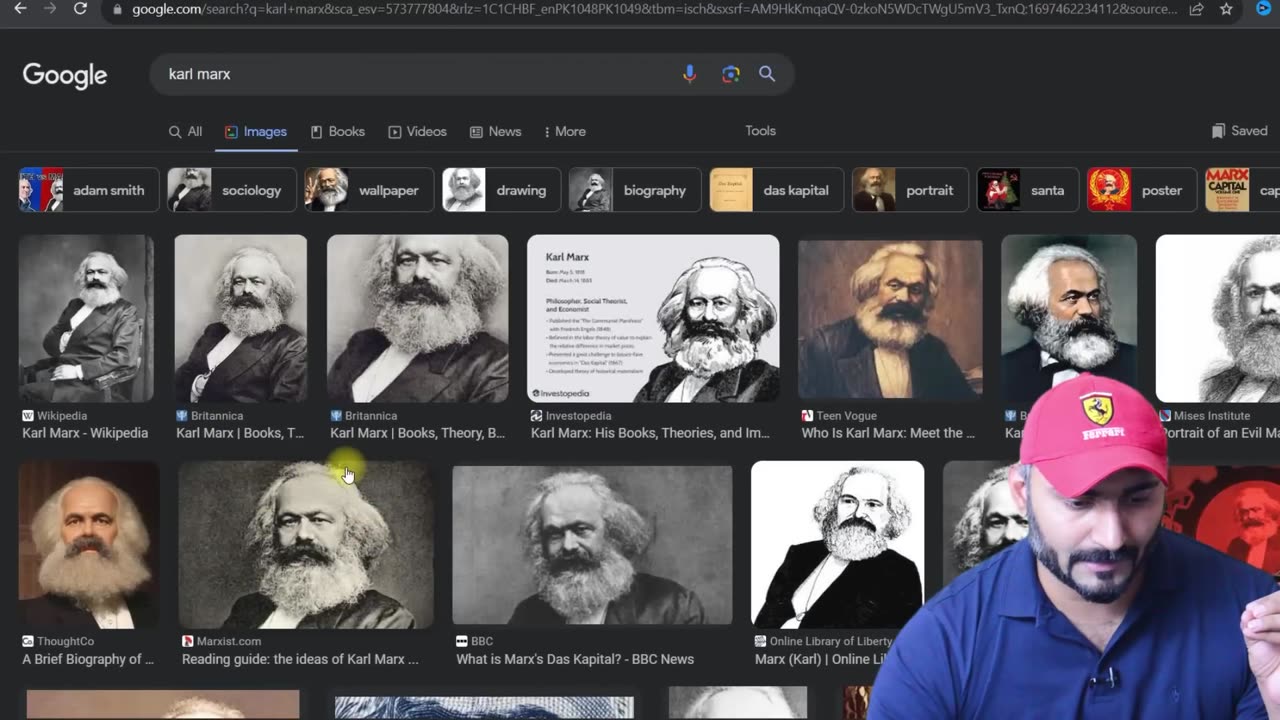Click 'Karl Marx | Books, Theory, B...' Britannica link

coord(418,433)
